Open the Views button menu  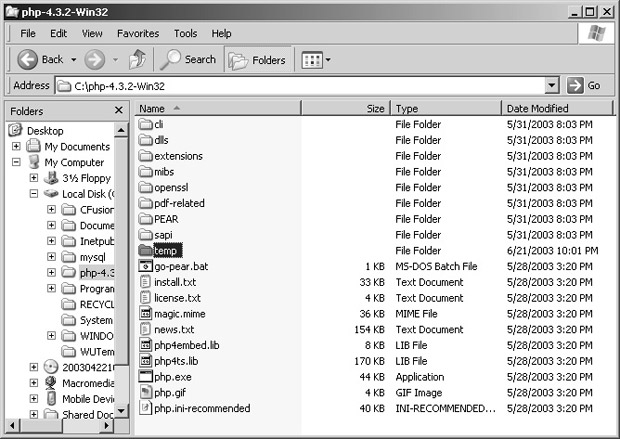coord(316,60)
